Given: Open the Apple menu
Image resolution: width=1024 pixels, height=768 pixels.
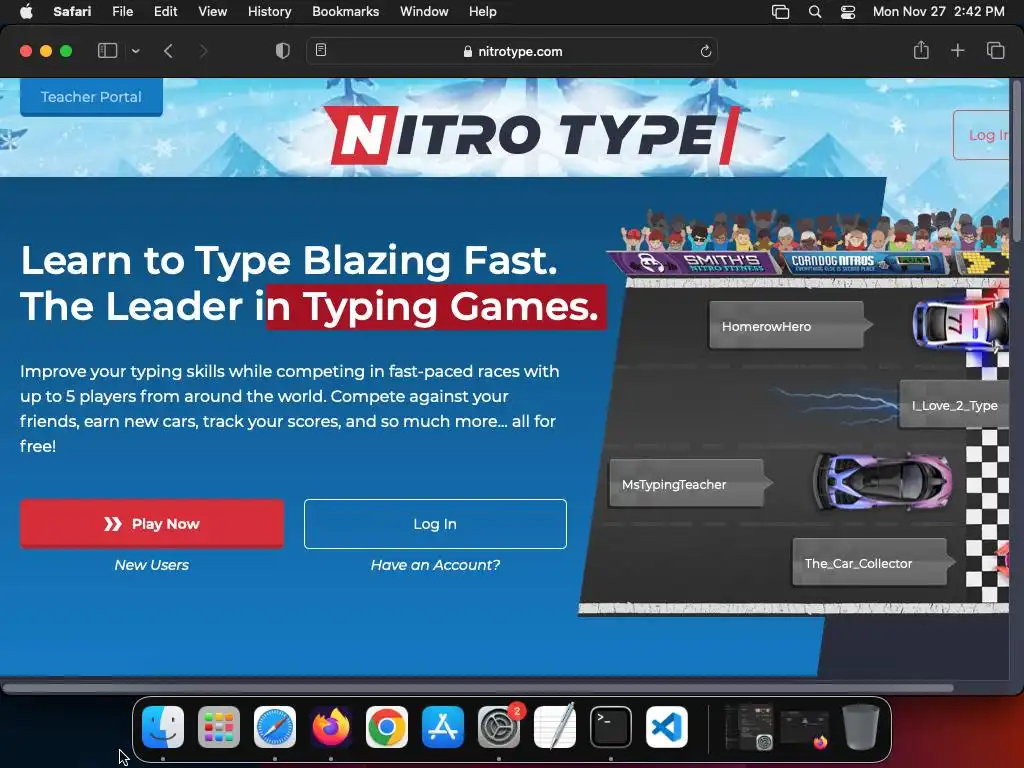Looking at the screenshot, I should [26, 12].
